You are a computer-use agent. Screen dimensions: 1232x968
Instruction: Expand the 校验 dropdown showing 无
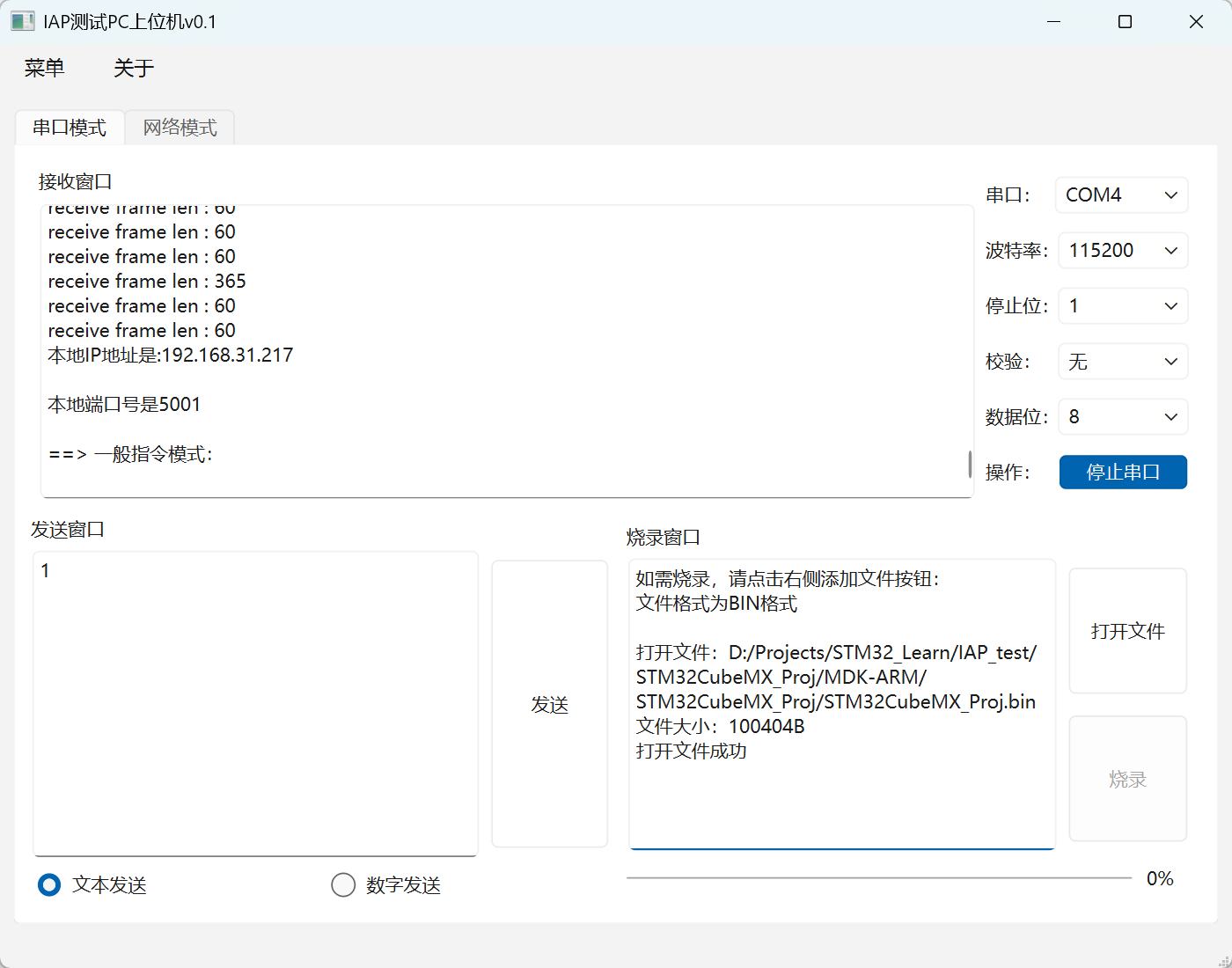pyautogui.click(x=1123, y=362)
